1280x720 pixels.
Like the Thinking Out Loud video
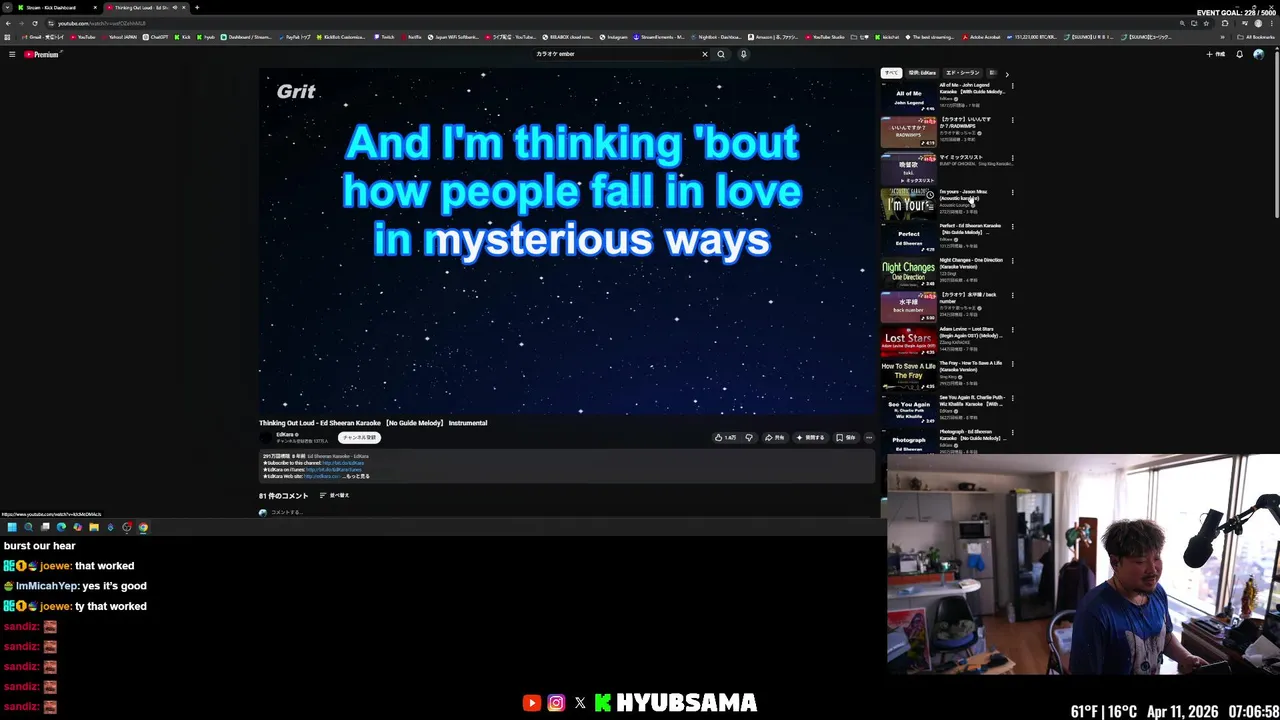726,437
